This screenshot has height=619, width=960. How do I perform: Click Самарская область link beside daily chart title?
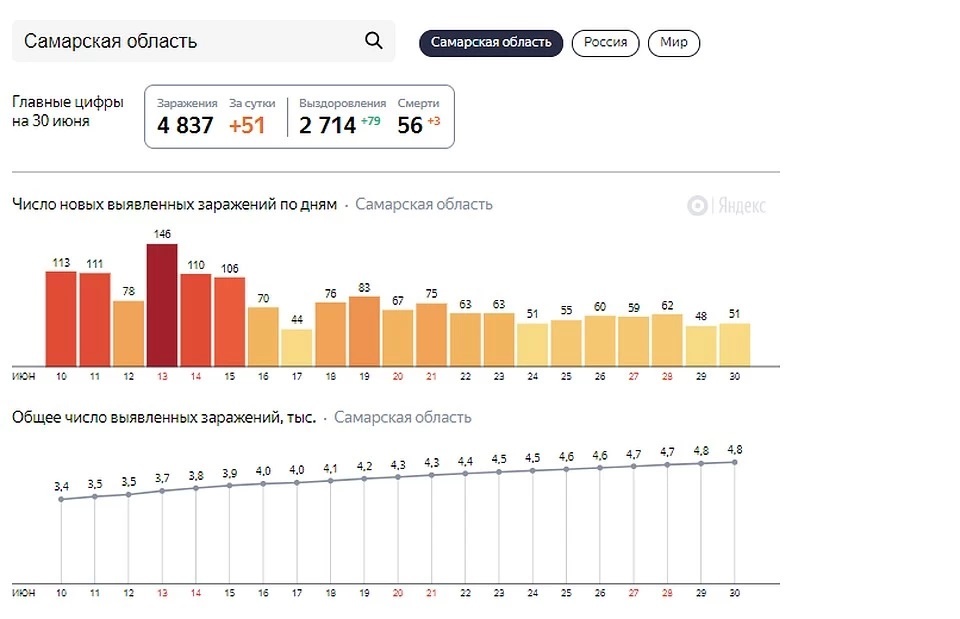click(x=424, y=204)
